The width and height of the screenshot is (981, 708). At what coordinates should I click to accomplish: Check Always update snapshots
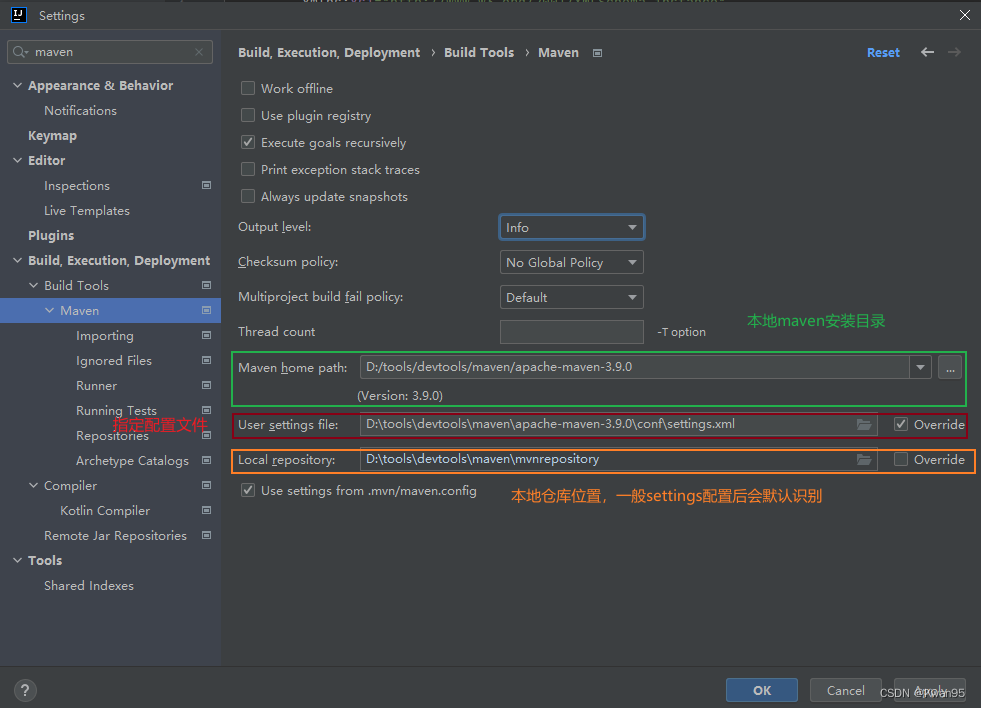pyautogui.click(x=248, y=196)
